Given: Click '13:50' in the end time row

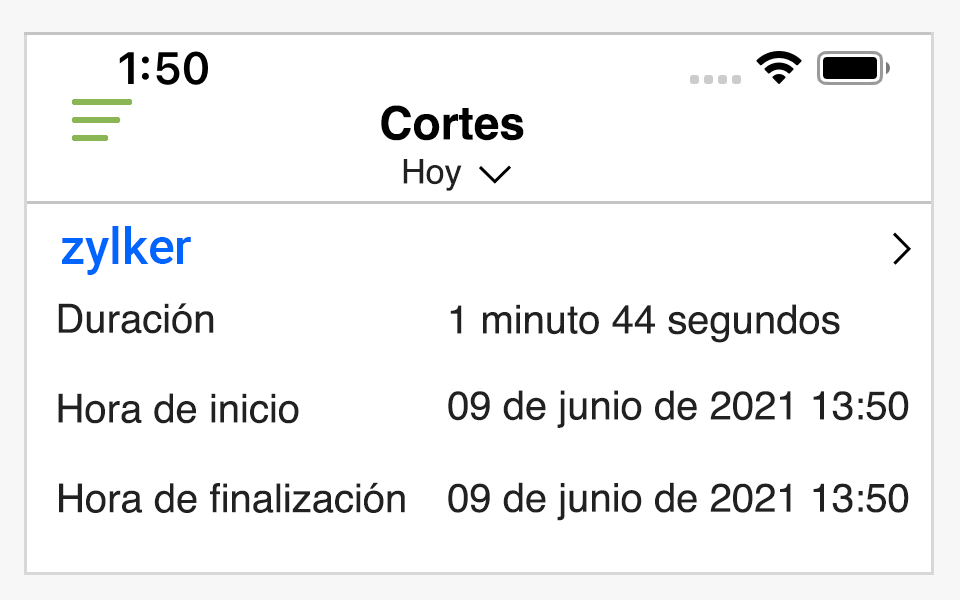Looking at the screenshot, I should (860, 497).
